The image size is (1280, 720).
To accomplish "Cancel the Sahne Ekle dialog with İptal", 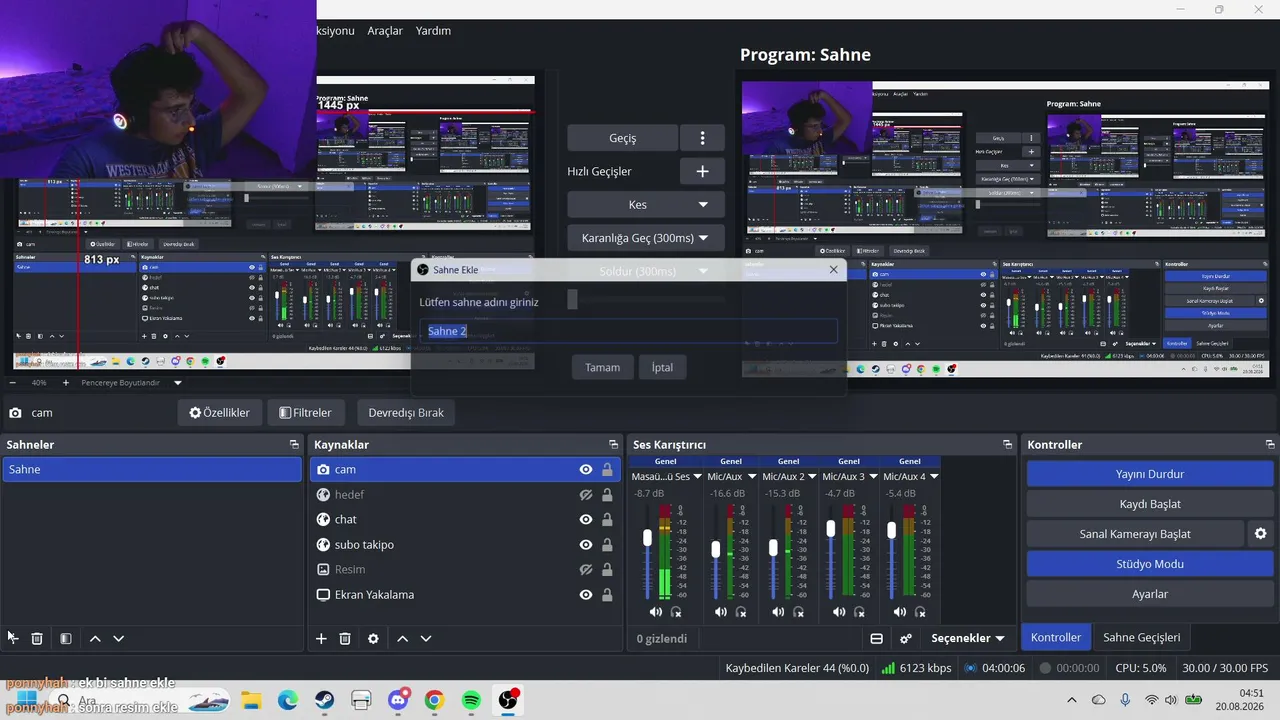I will tap(662, 367).
